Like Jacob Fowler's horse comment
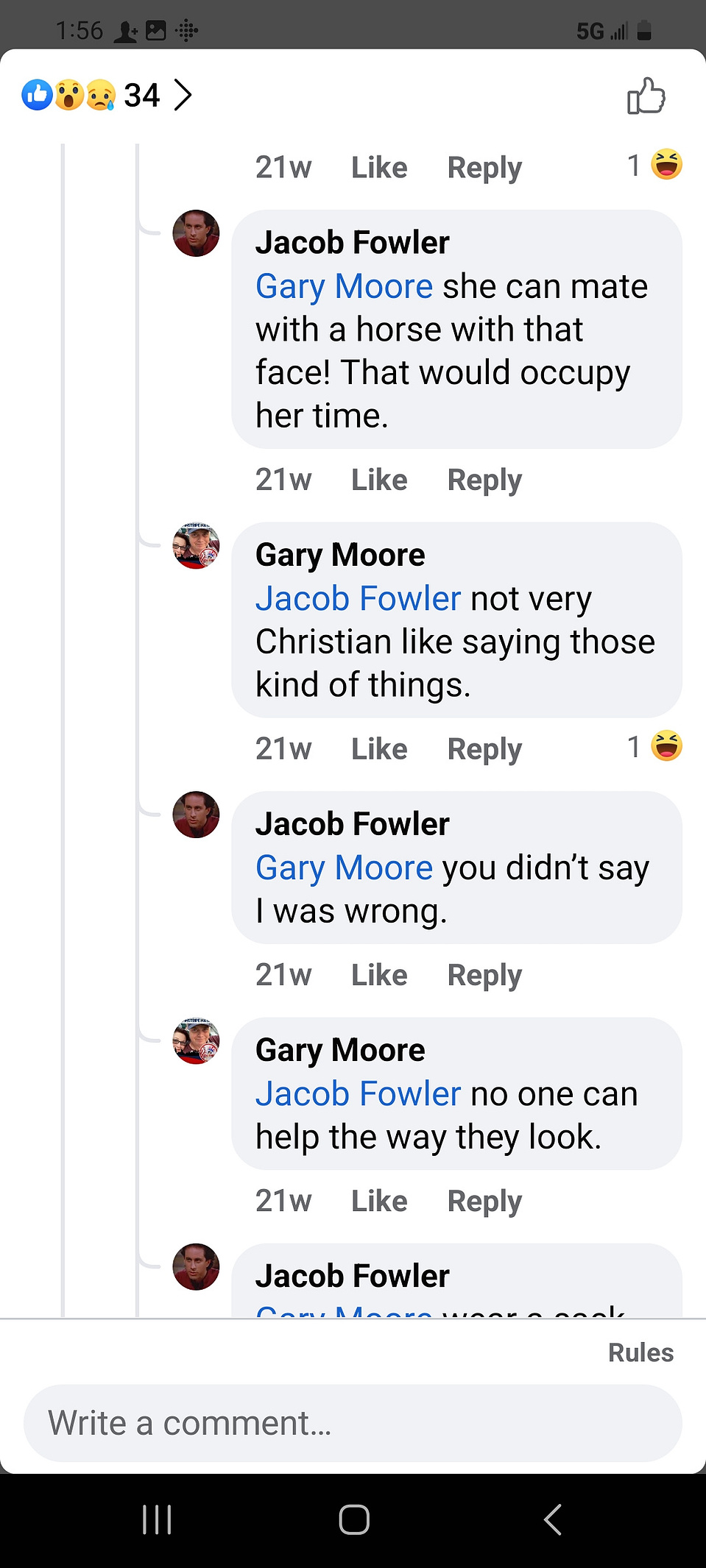The height and width of the screenshot is (1568, 706). (379, 480)
